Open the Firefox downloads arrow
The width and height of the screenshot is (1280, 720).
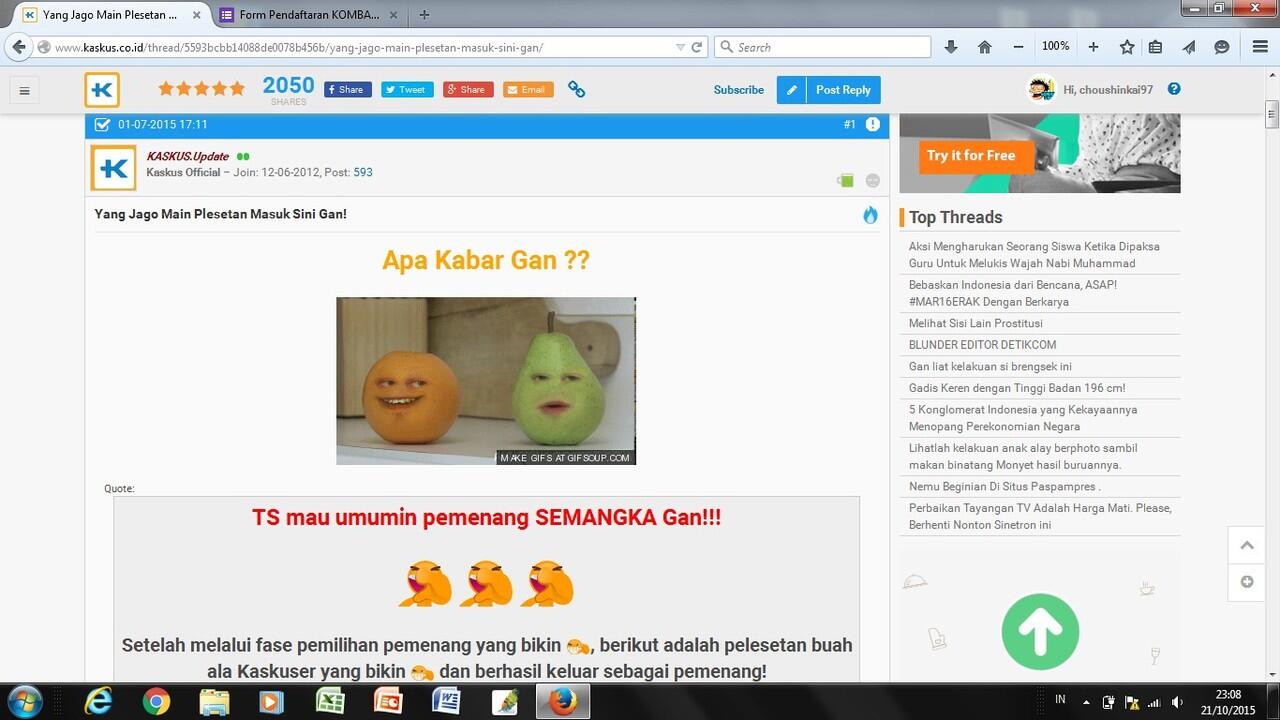coord(951,47)
